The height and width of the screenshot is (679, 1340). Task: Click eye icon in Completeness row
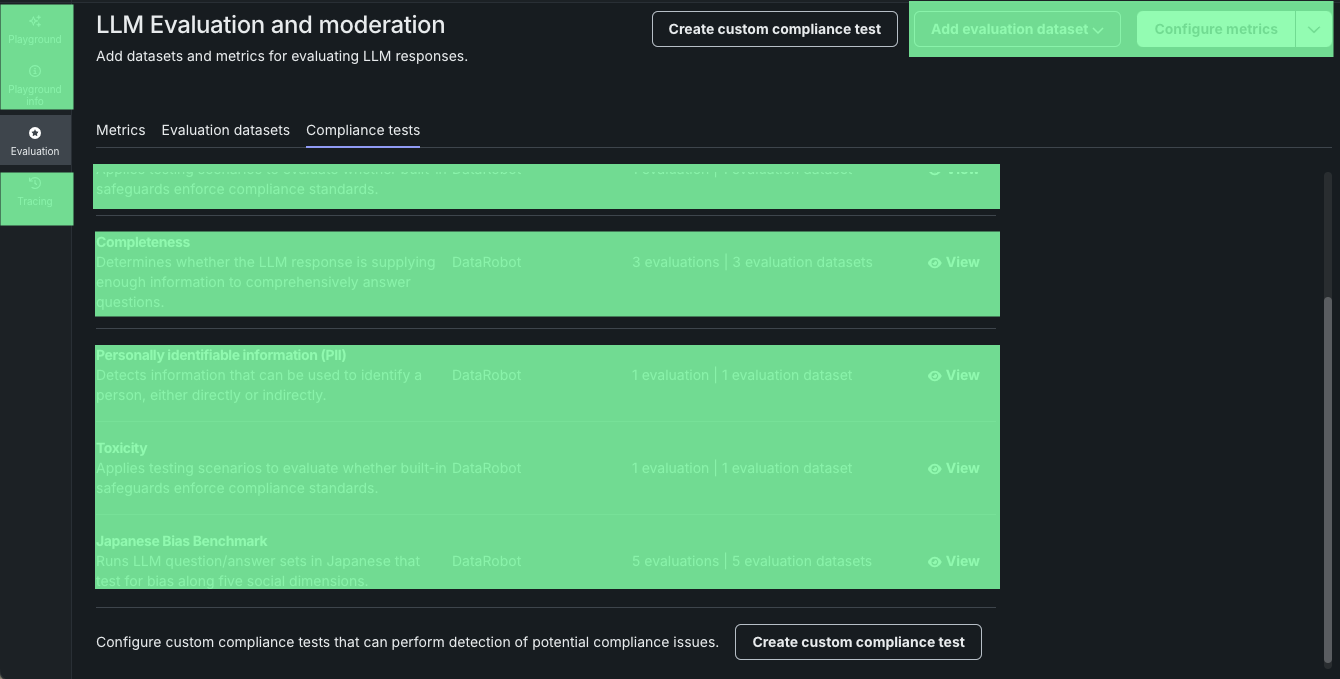coord(934,263)
